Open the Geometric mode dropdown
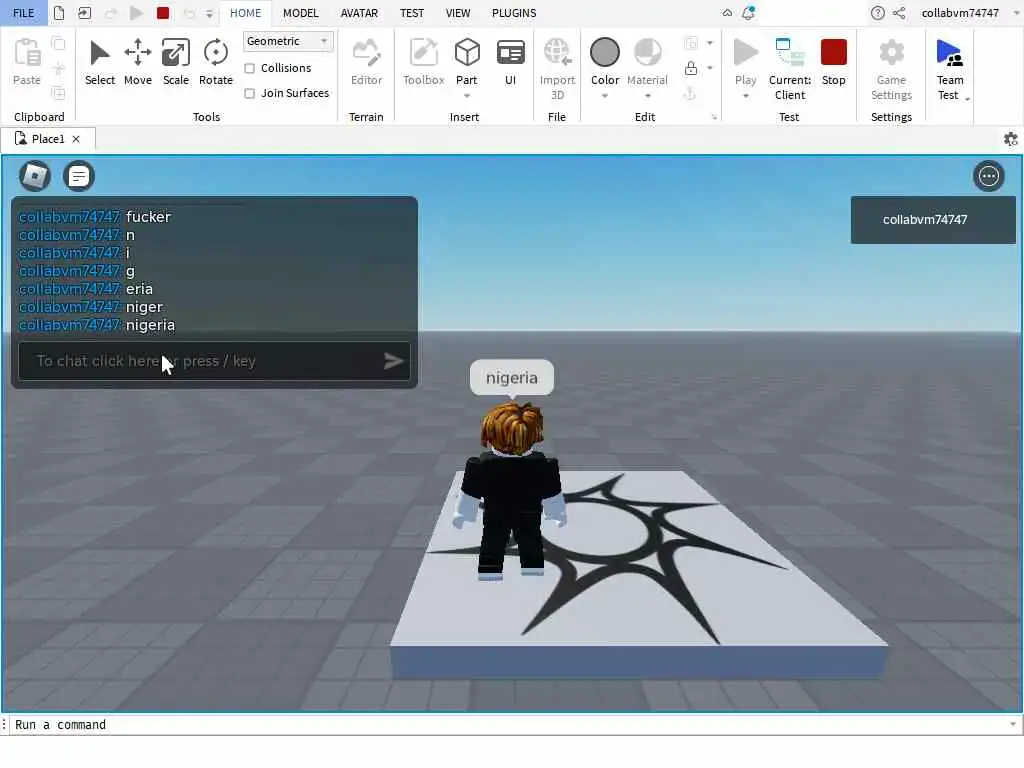The width and height of the screenshot is (1024, 768). pyautogui.click(x=288, y=41)
